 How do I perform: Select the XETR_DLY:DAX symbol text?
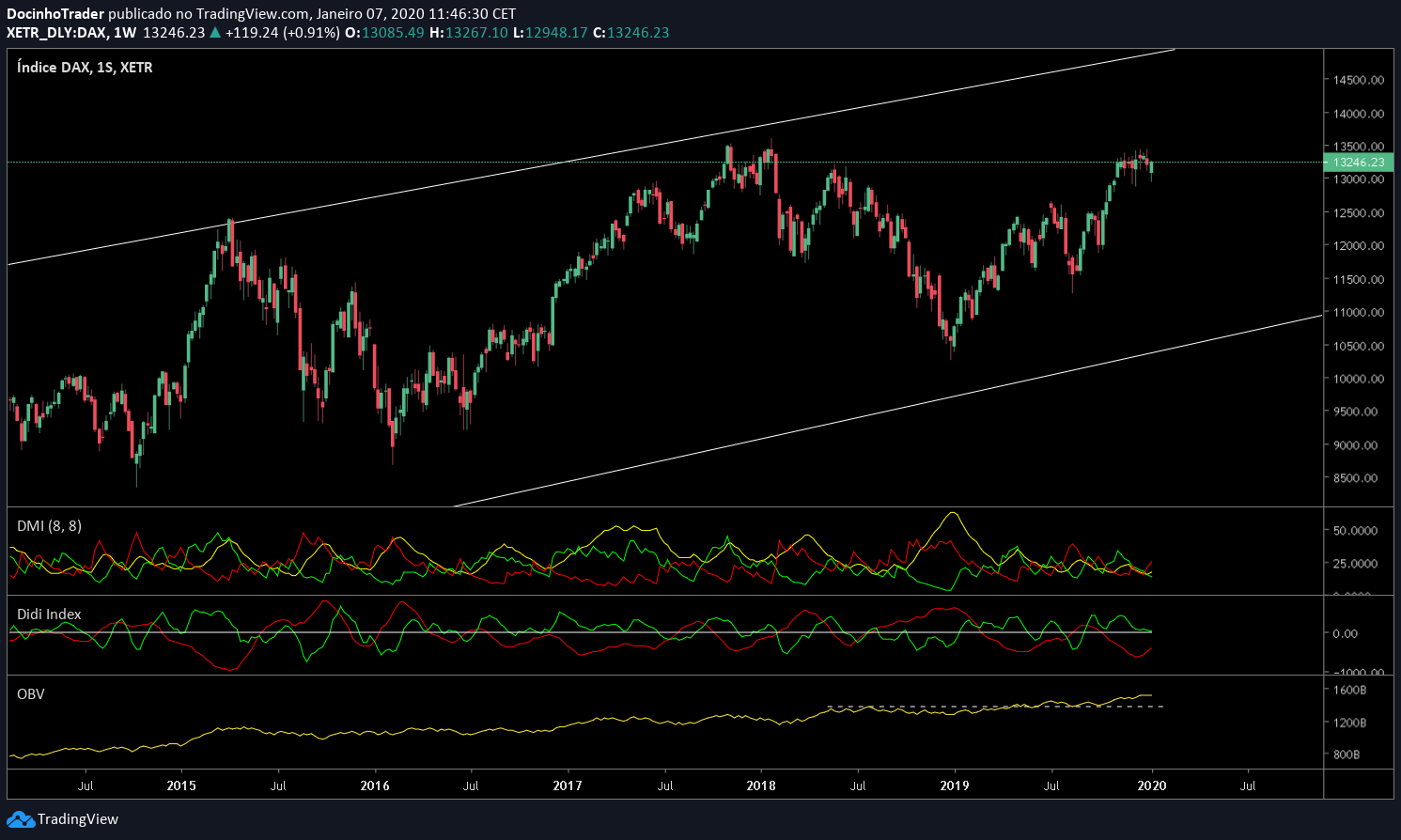pos(55,33)
